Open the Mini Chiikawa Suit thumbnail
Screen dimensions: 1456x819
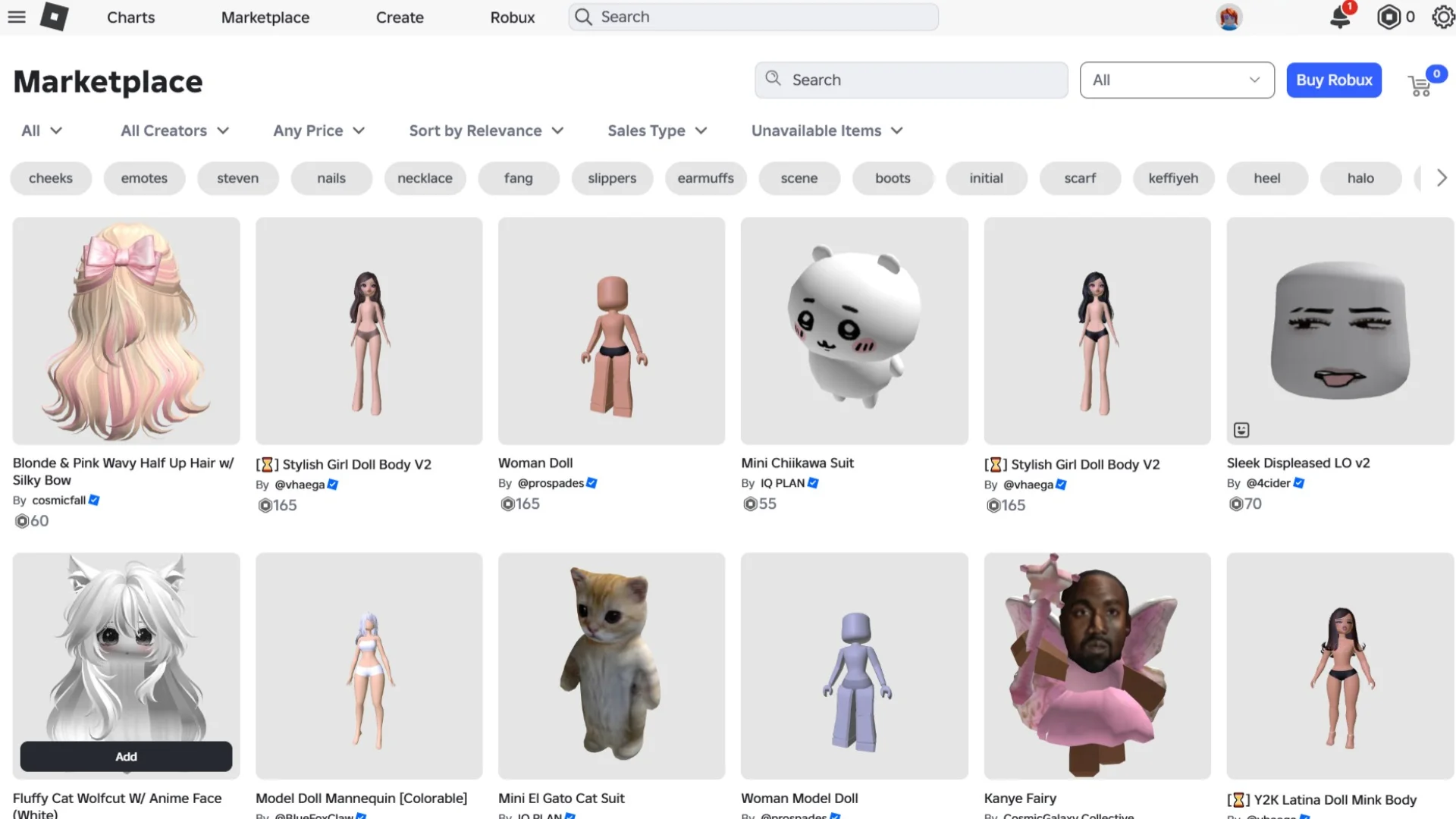click(854, 331)
